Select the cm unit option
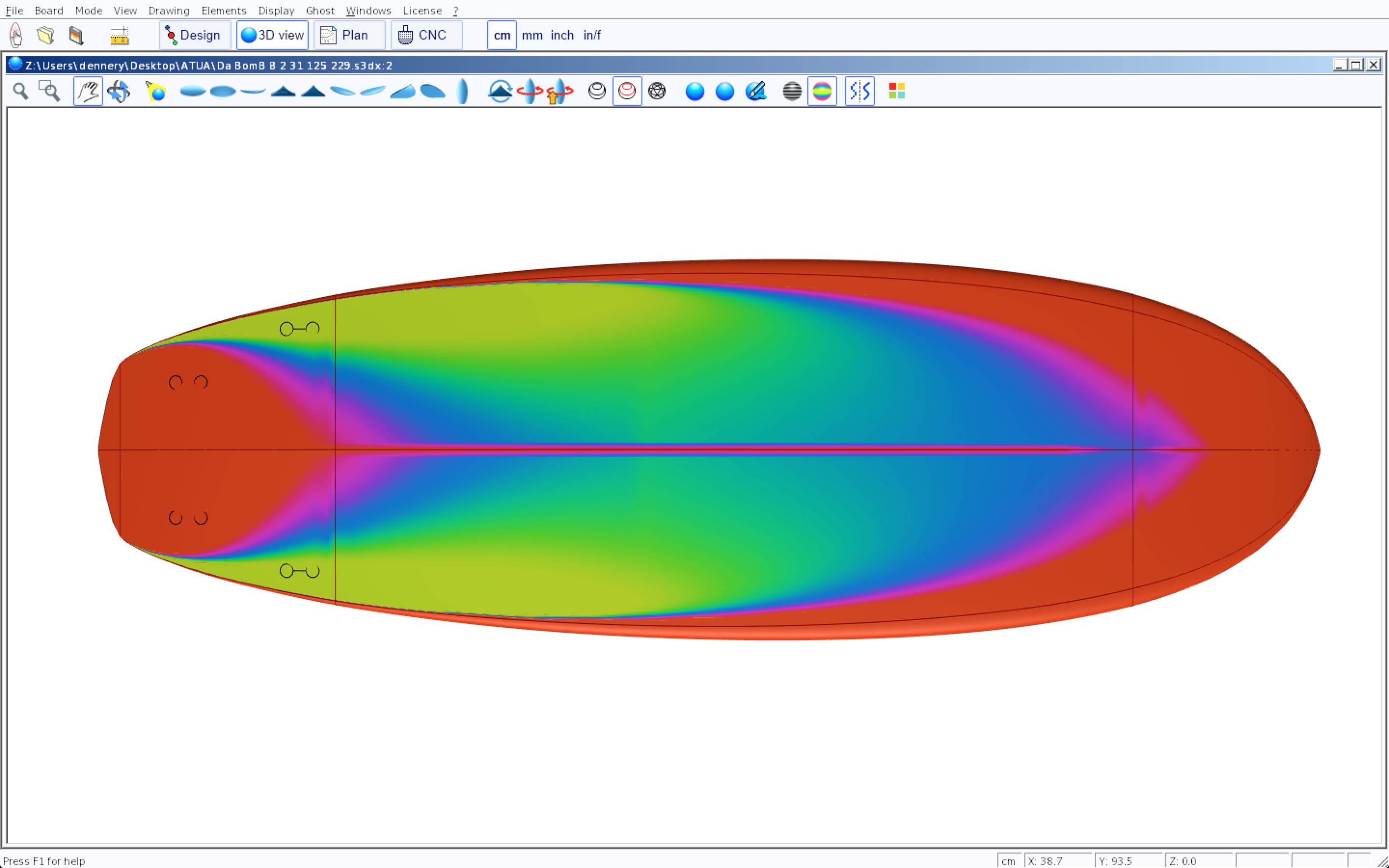Screen dimensions: 1389x868 coord(502,36)
